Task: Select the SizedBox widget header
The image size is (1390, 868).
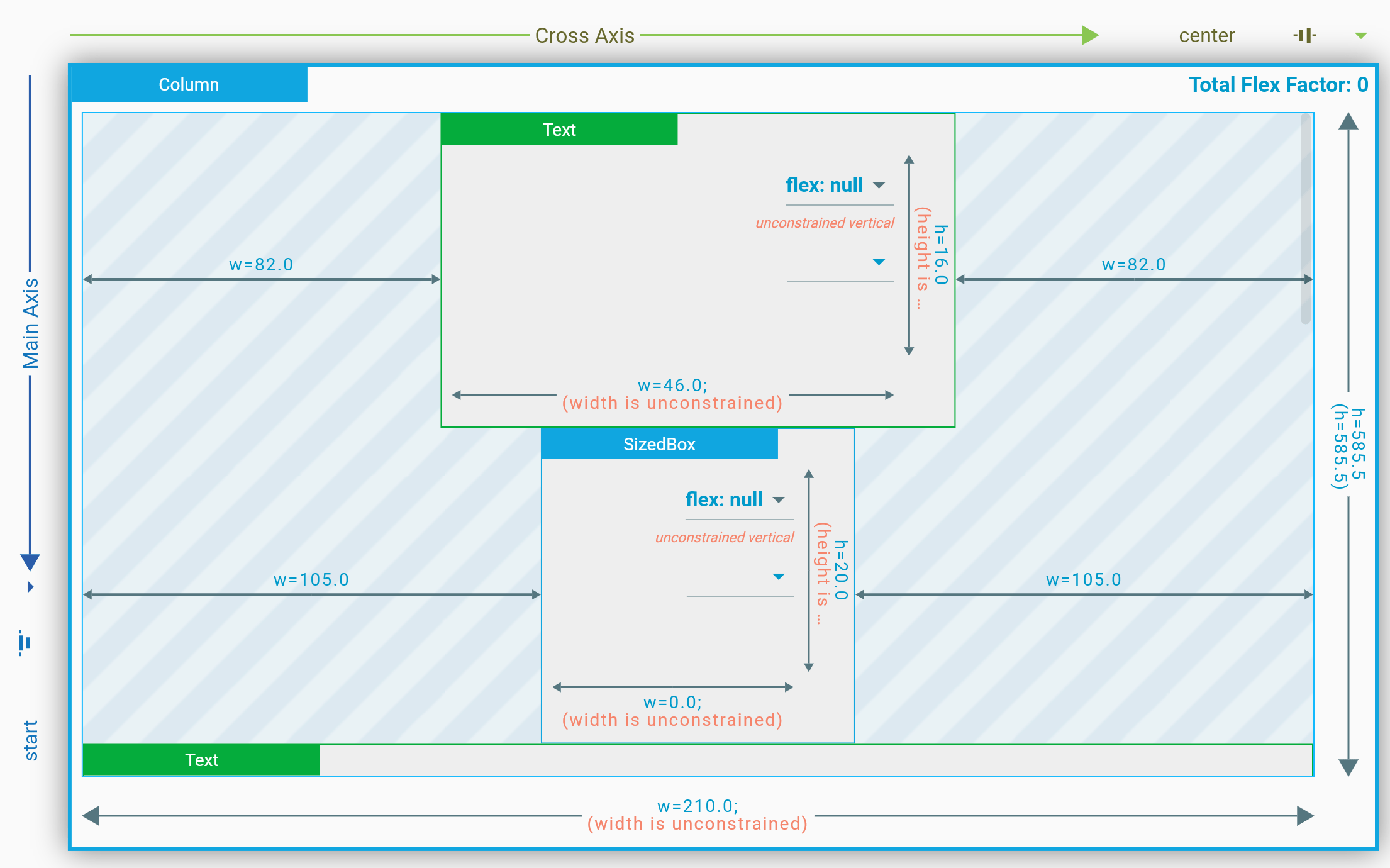Action: click(659, 444)
